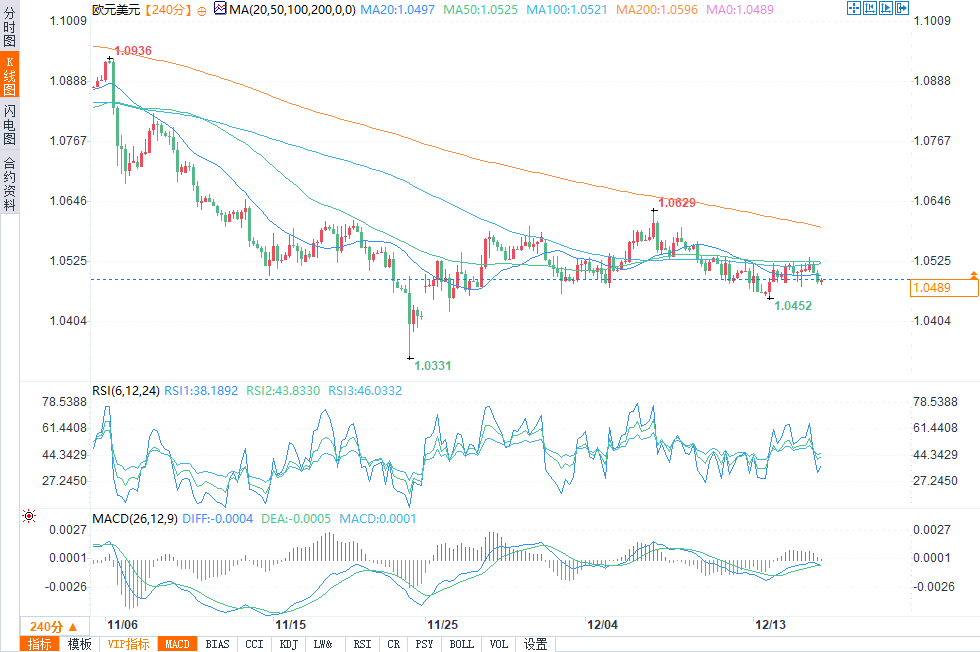Viewport: 980px width, 652px height.
Task: Click the orange price alert arrow at 1.0489
Action: tap(973, 275)
